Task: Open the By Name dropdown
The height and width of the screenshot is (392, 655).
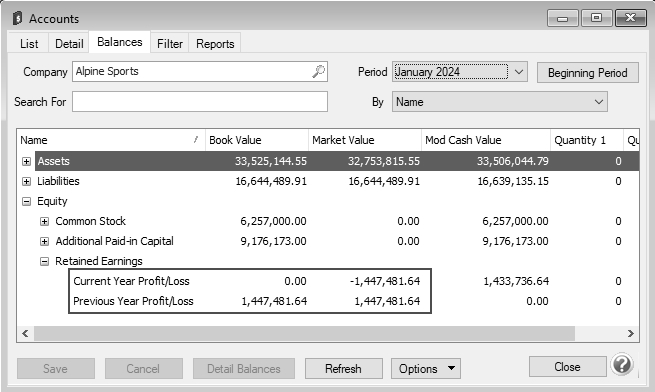Action: coord(500,102)
